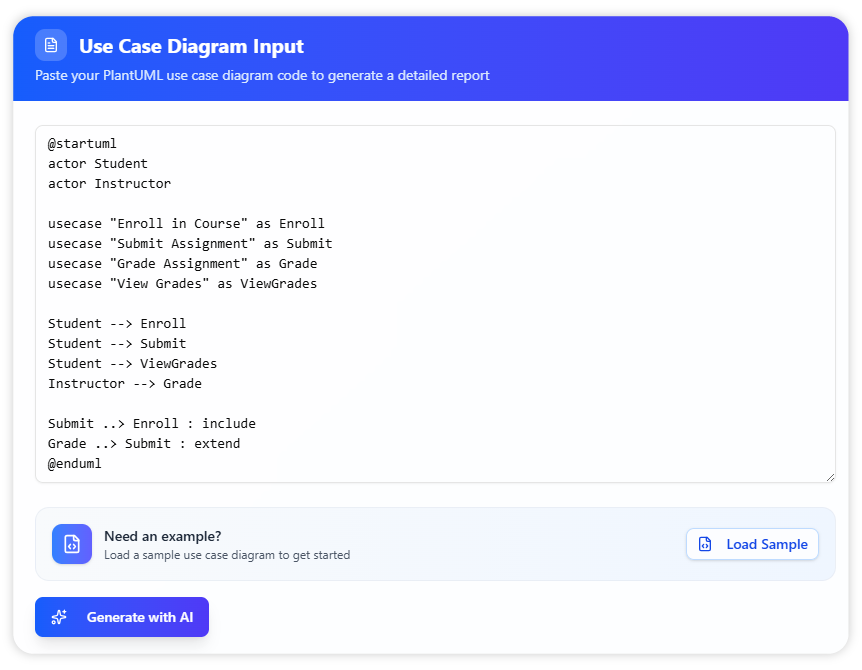Place cursor on the @startuml line
Screen dimensions: 862x670
click(x=82, y=144)
